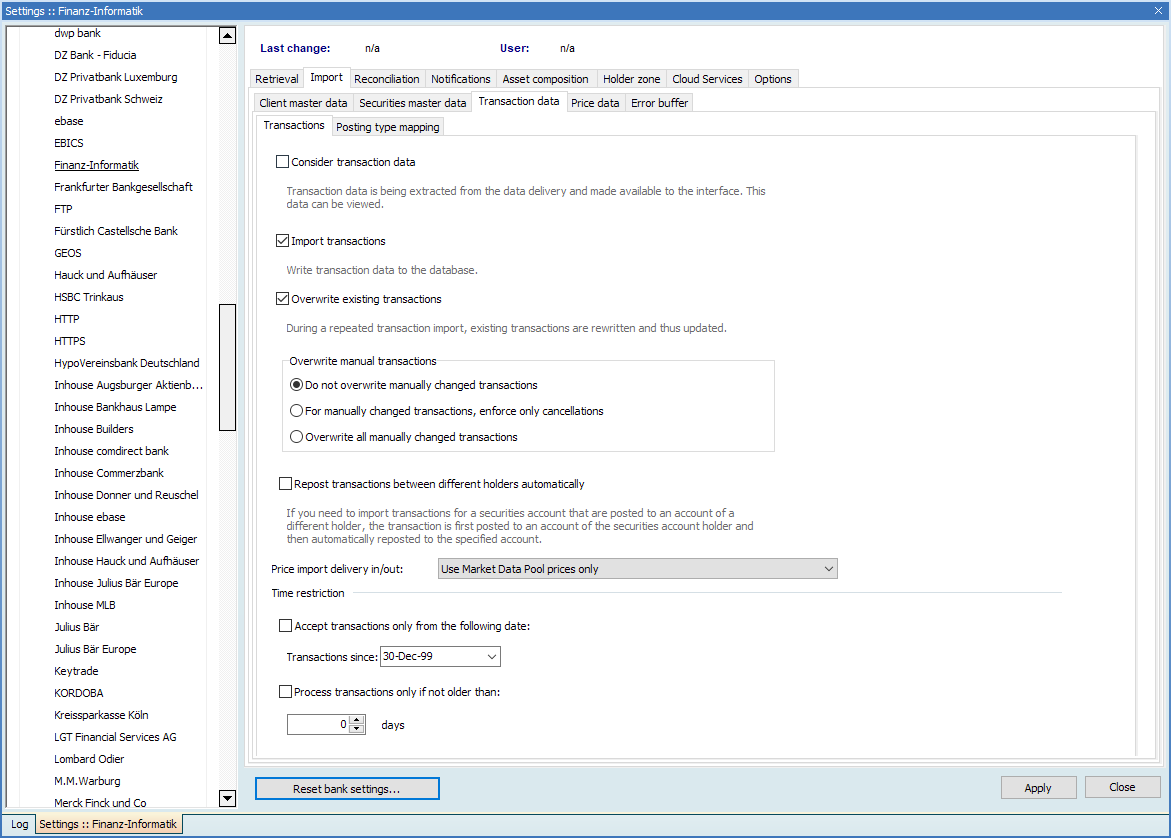Select HypoVereinsbank Deutschland in bank list
Viewport: 1171px width, 838px height.
(x=127, y=363)
